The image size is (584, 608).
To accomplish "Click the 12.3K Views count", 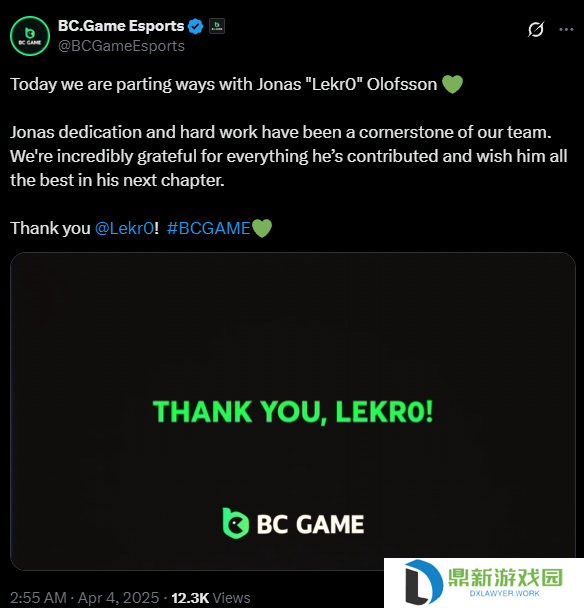I will 211,598.
